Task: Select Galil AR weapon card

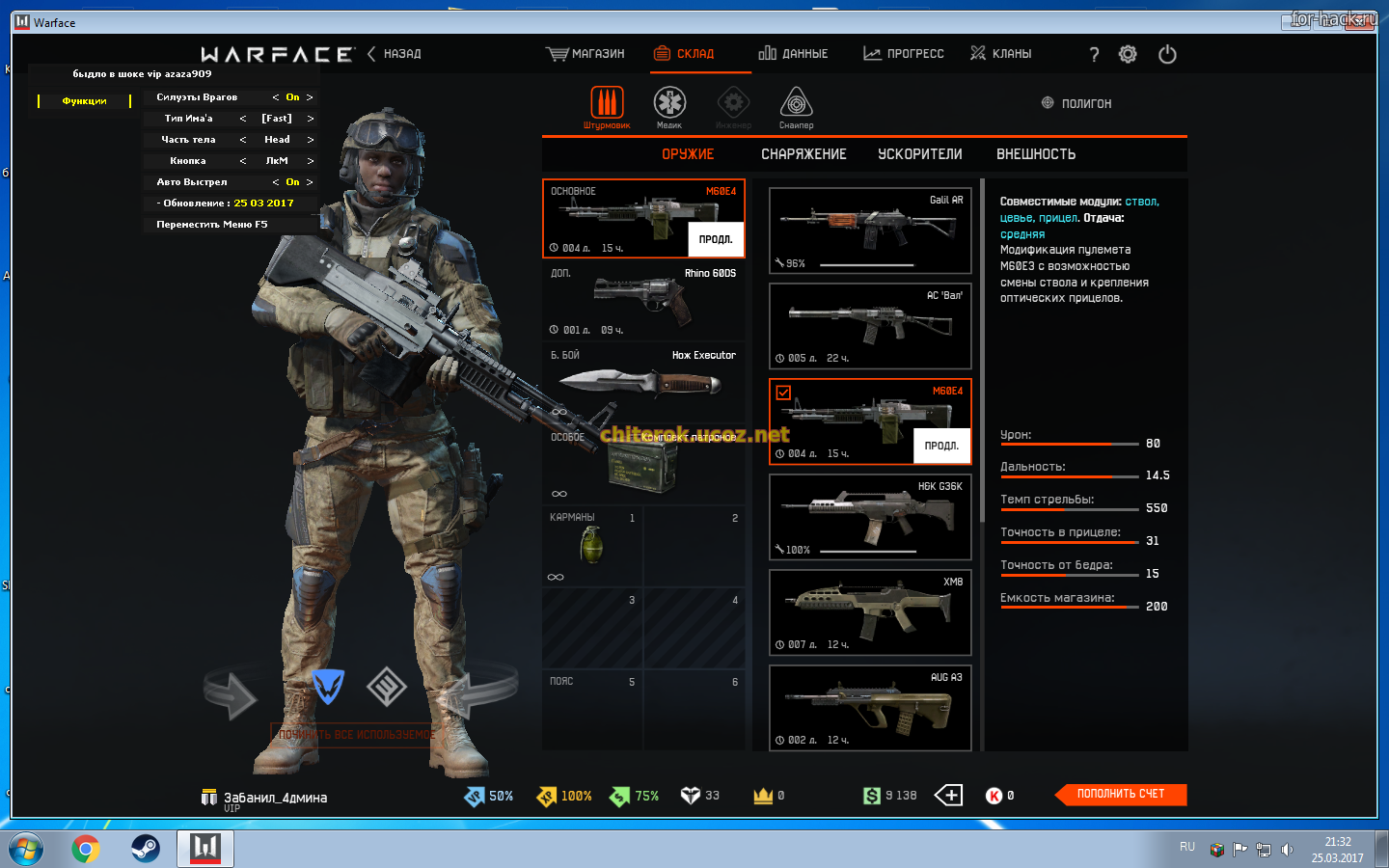Action: tap(870, 231)
